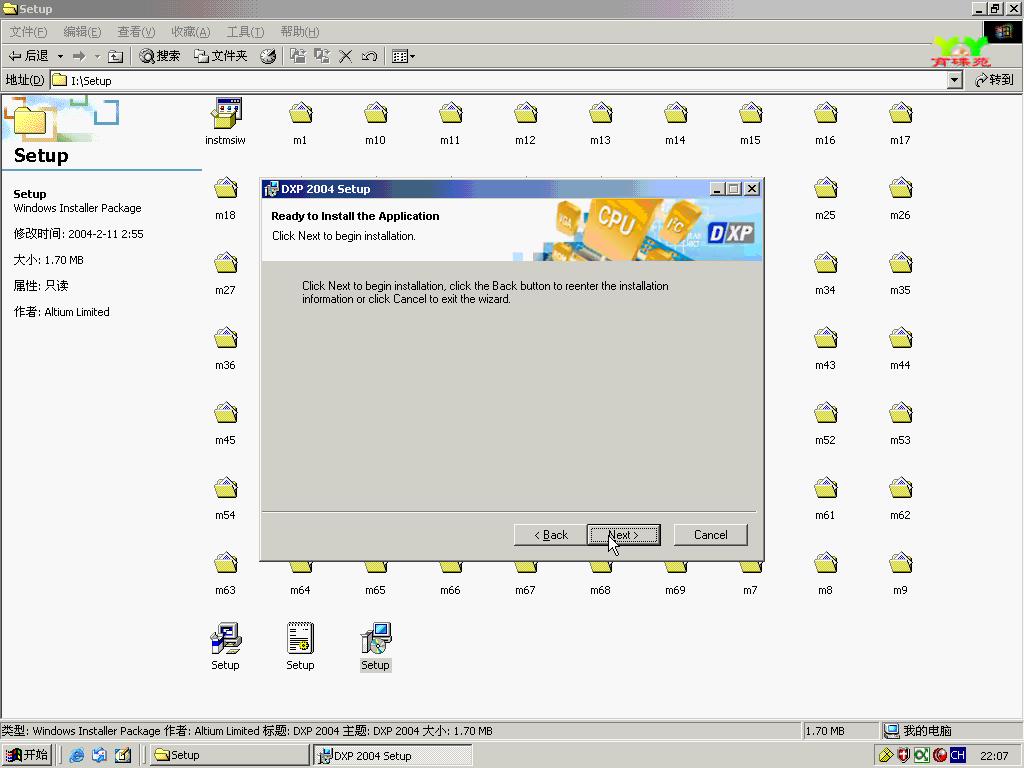Open the history toolbar icon
Screen dimensions: 1024x768
[268, 56]
